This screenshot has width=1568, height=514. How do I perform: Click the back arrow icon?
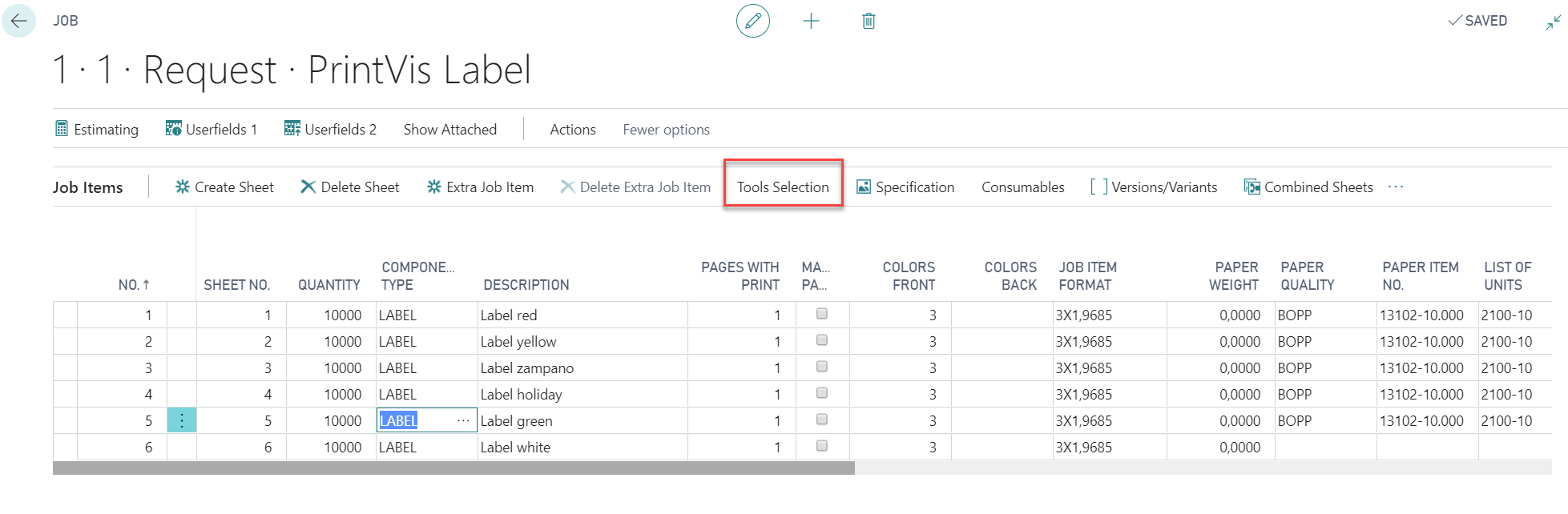click(x=19, y=21)
